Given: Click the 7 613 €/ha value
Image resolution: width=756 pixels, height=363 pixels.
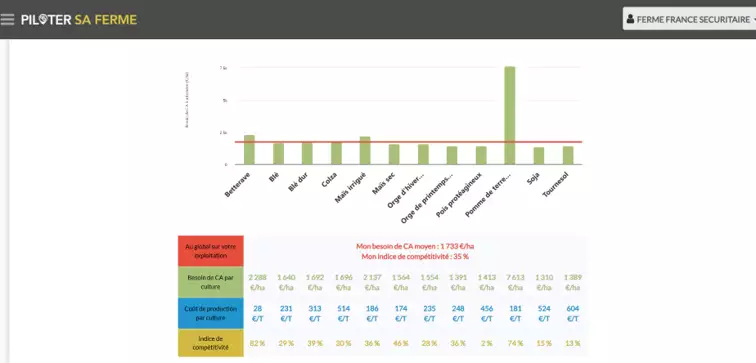Looking at the screenshot, I should (x=515, y=282).
